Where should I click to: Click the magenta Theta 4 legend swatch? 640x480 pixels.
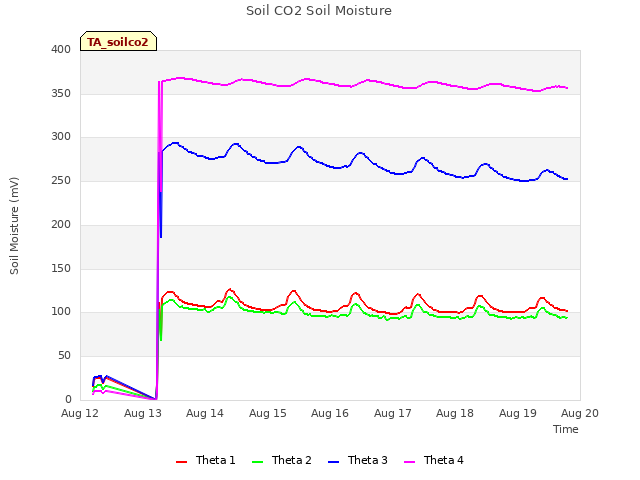pyautogui.click(x=409, y=462)
